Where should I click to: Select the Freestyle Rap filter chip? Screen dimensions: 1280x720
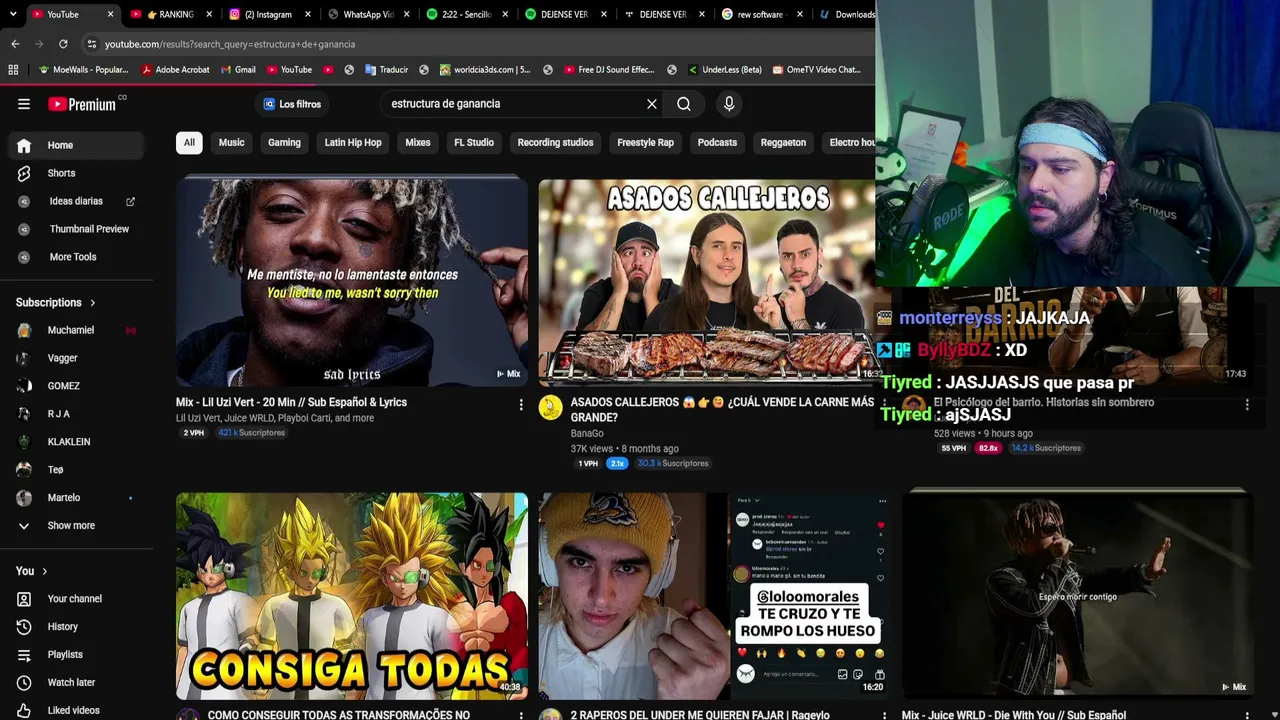pos(645,143)
